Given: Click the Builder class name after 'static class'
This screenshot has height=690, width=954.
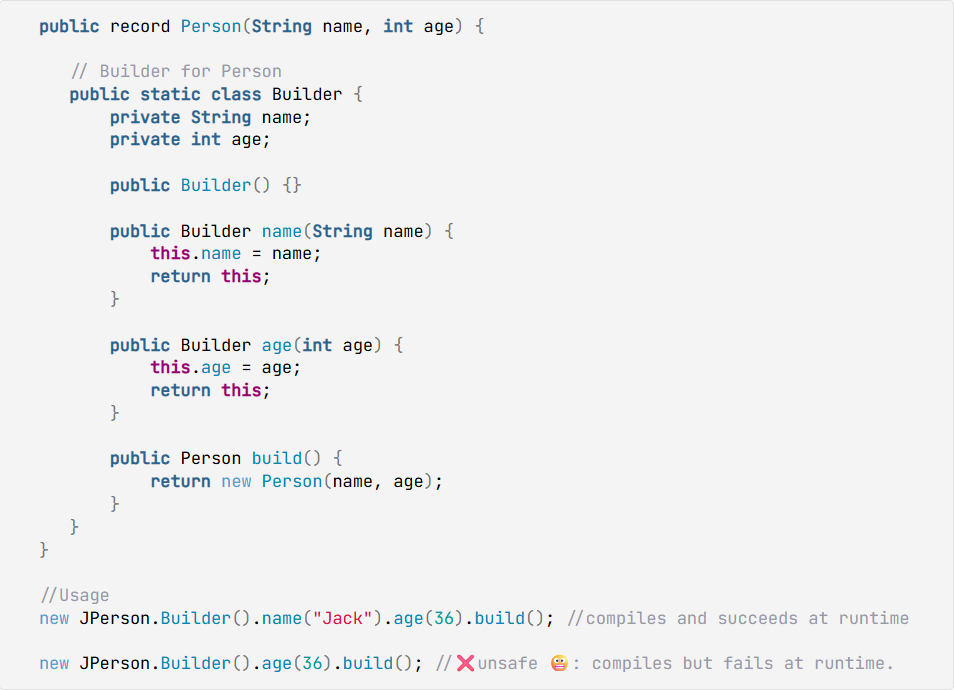Looking at the screenshot, I should click(307, 94).
